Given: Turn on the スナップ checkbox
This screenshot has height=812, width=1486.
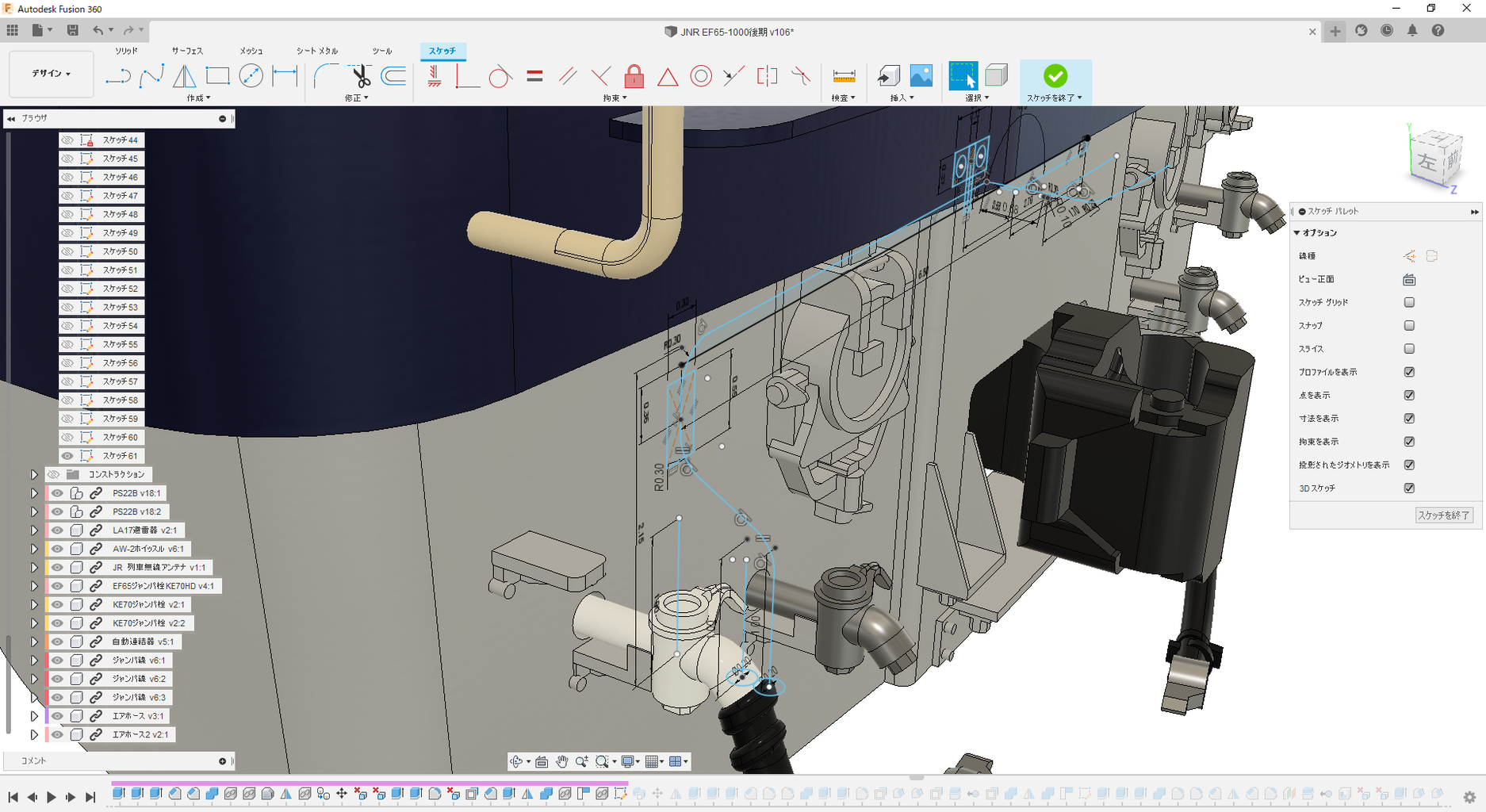Looking at the screenshot, I should 1409,325.
